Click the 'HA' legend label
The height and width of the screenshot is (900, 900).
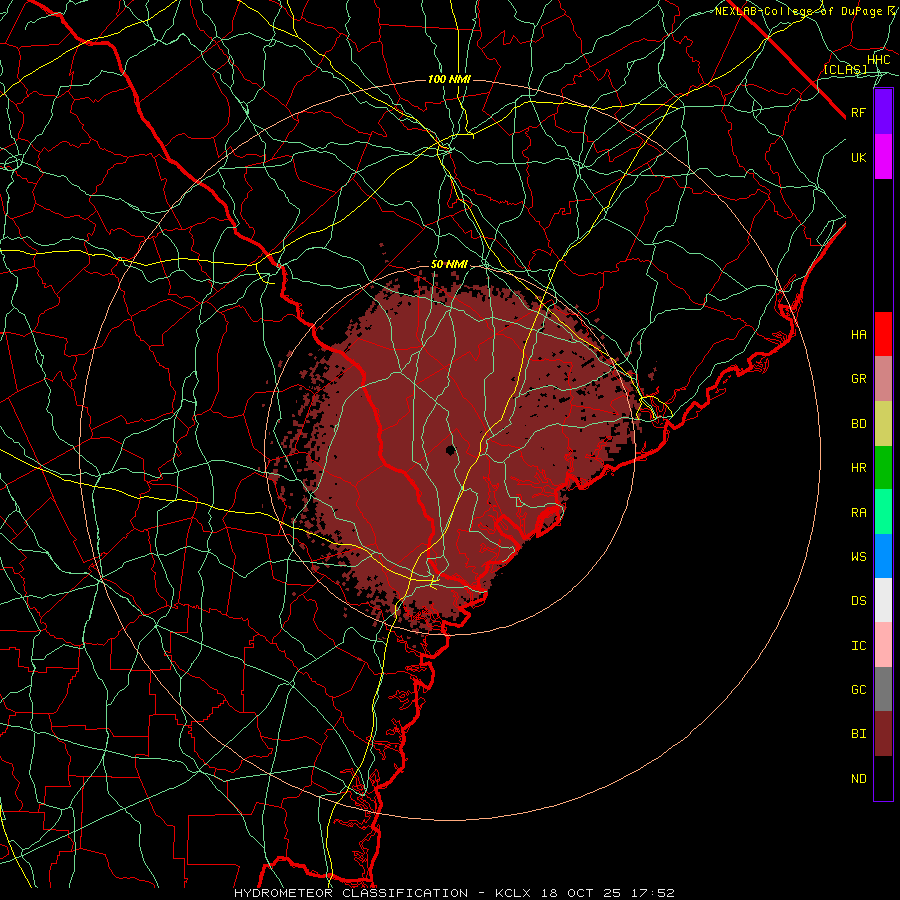pos(859,335)
